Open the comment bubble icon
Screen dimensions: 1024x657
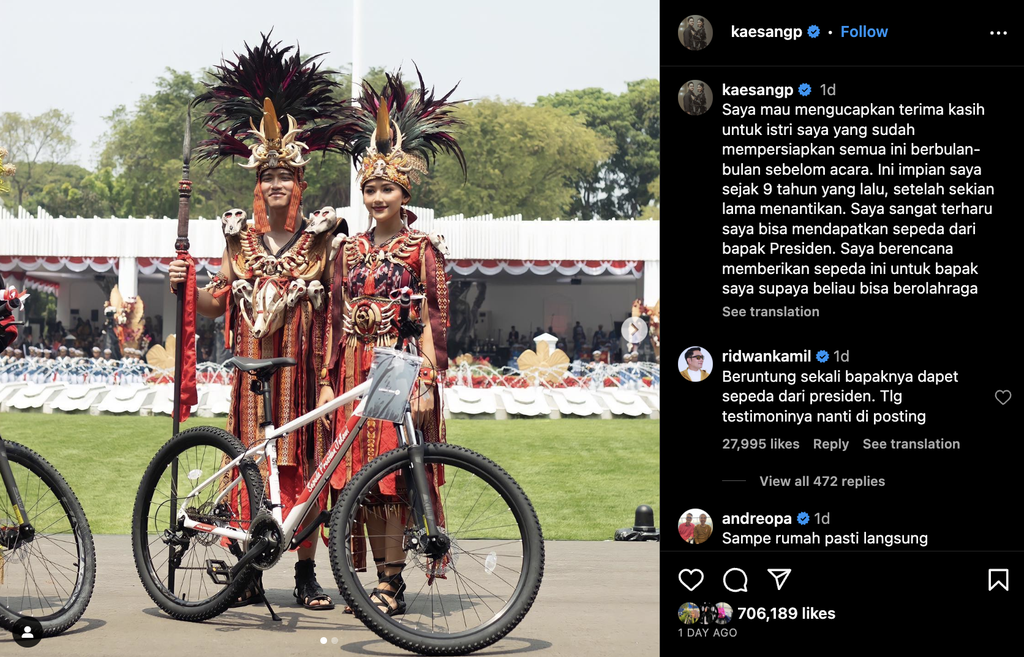tap(735, 579)
